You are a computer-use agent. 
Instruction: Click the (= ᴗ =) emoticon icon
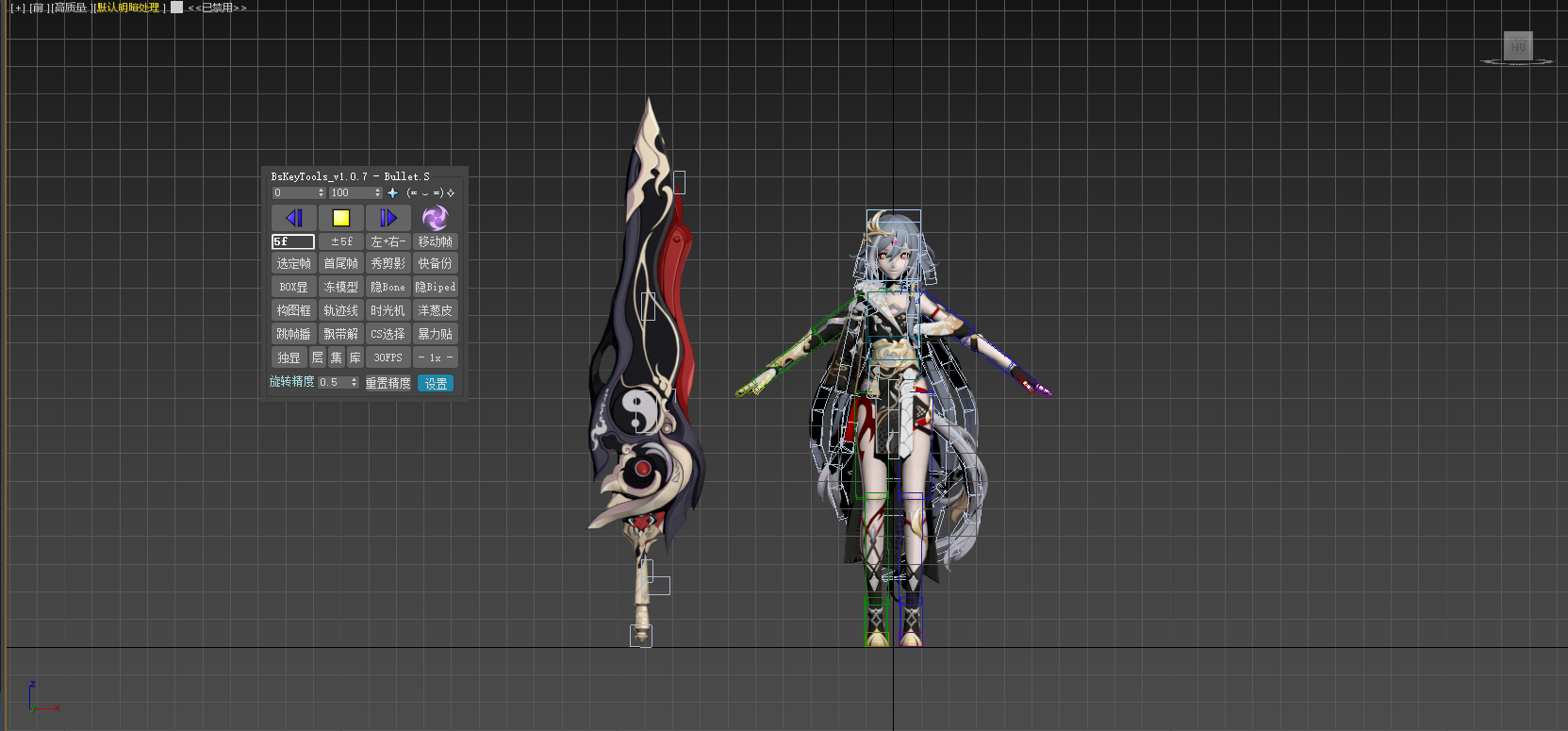(x=424, y=192)
